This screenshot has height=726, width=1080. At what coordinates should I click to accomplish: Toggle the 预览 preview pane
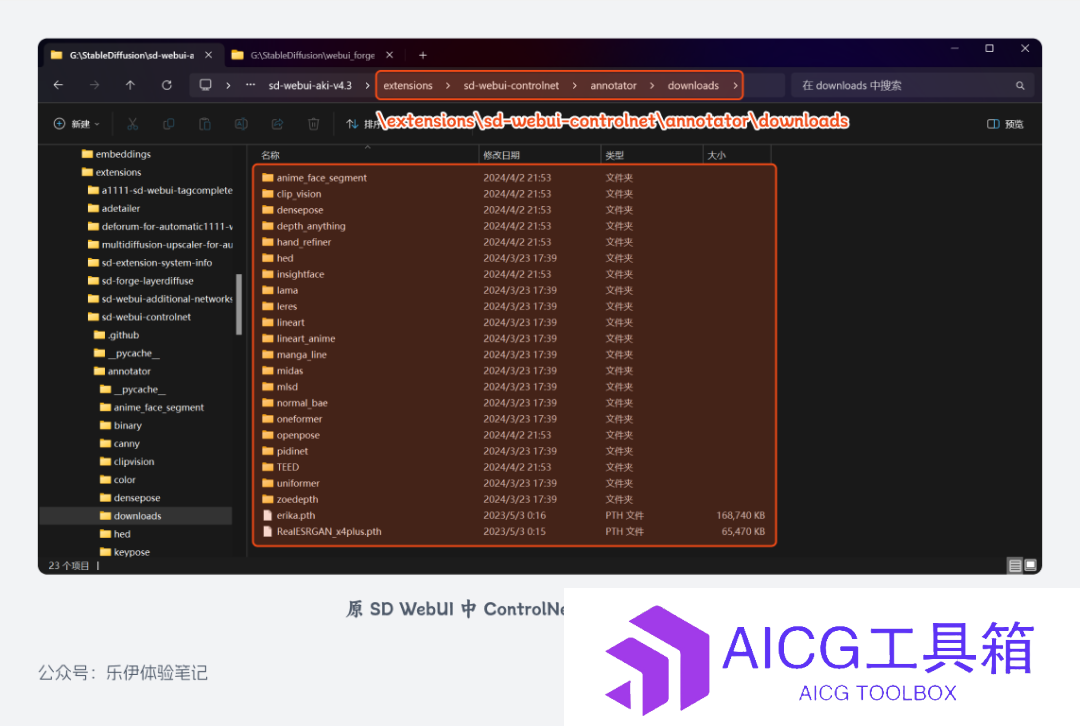[1005, 124]
